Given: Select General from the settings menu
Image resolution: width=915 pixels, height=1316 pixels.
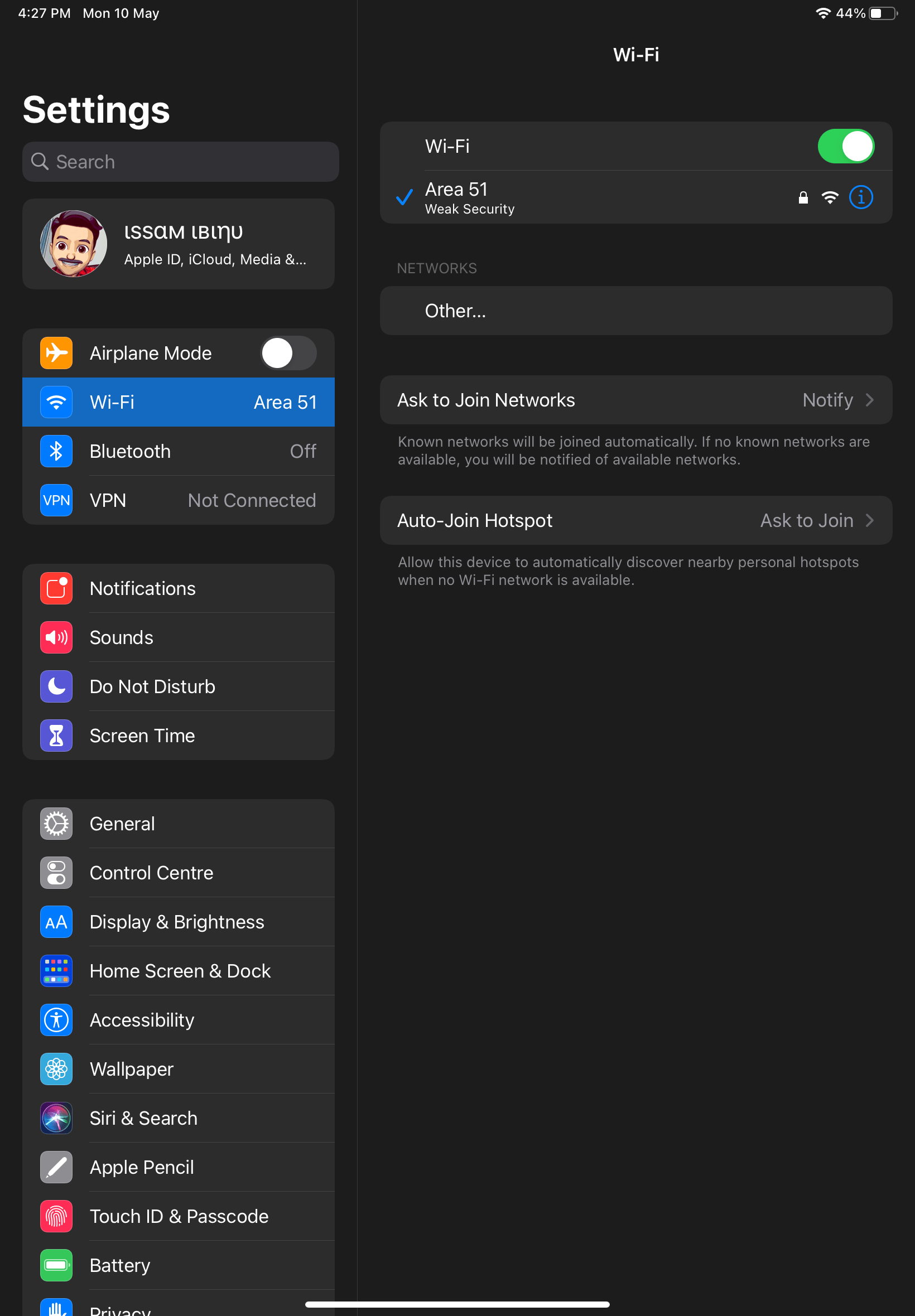Looking at the screenshot, I should coord(122,823).
